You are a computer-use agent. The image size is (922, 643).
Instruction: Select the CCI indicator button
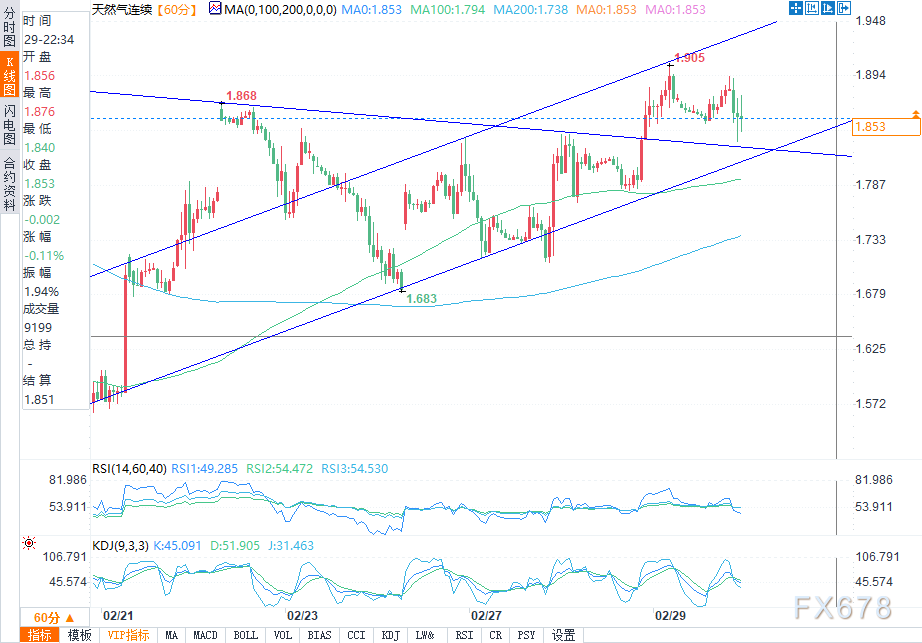356,635
